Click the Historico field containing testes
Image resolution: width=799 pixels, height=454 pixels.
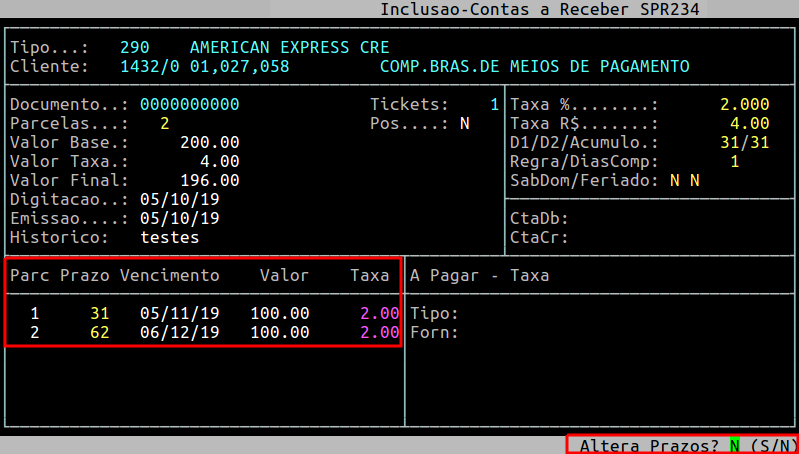pyautogui.click(x=169, y=237)
